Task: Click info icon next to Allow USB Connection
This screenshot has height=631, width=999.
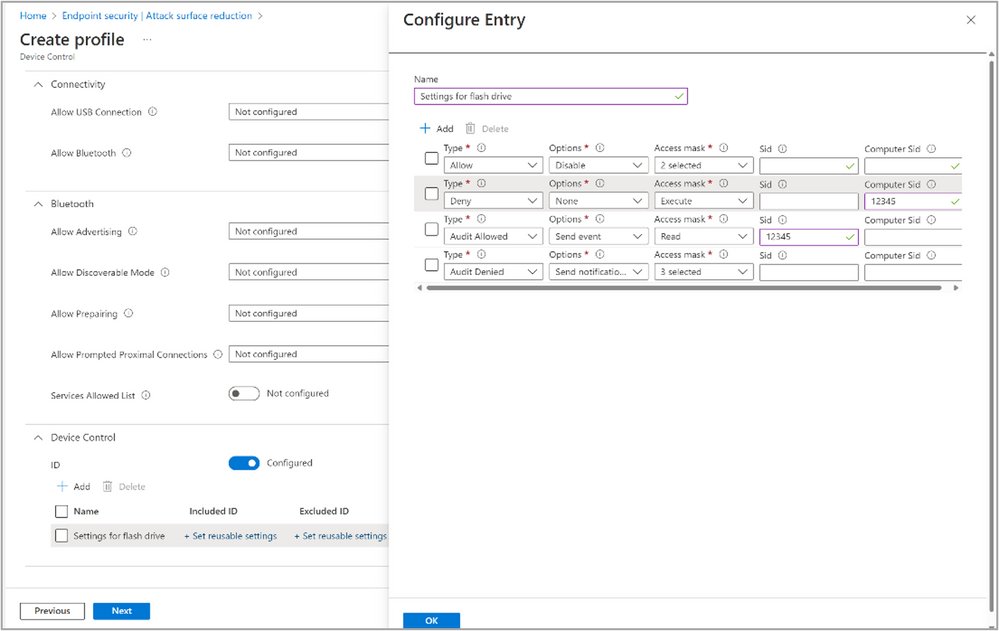Action: tap(153, 112)
